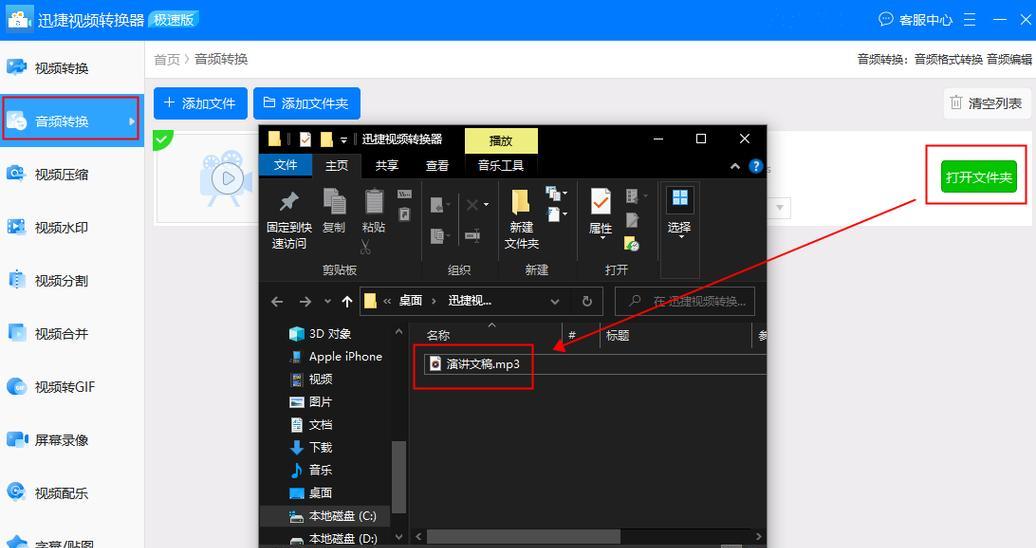
Task: Click the Explorer search field
Action: pyautogui.click(x=684, y=301)
